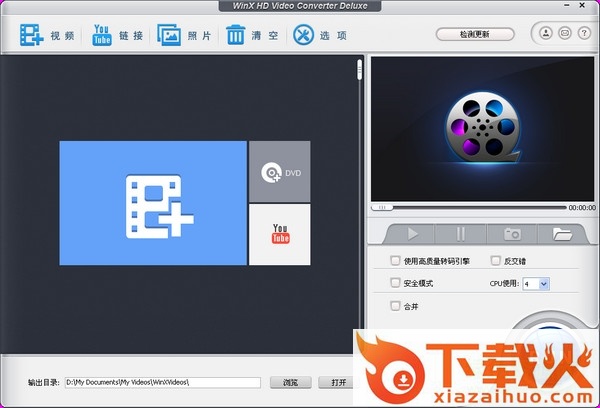Click the user account icon
600x408 pixels.
546,33
